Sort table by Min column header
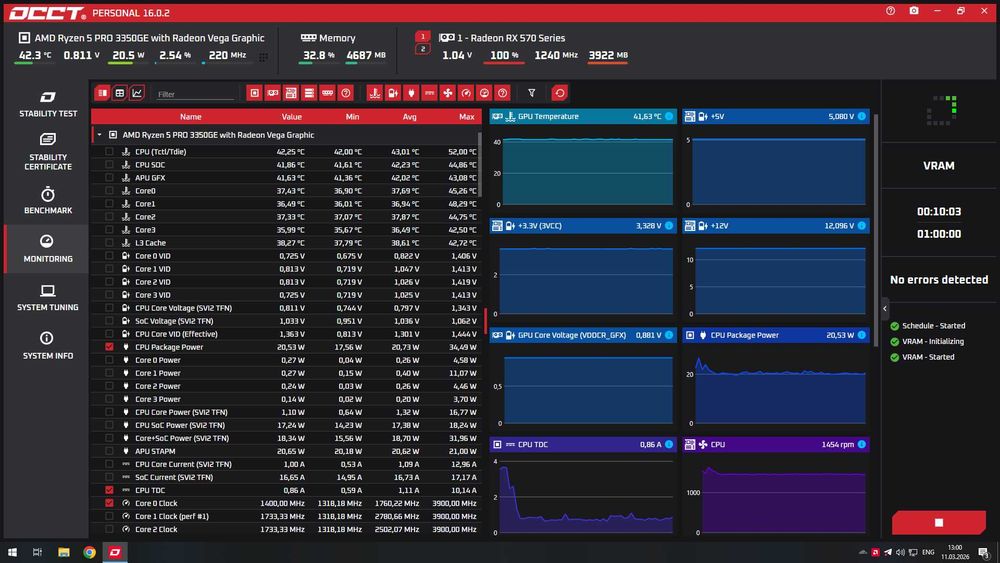The height and width of the screenshot is (563, 1000). click(352, 117)
